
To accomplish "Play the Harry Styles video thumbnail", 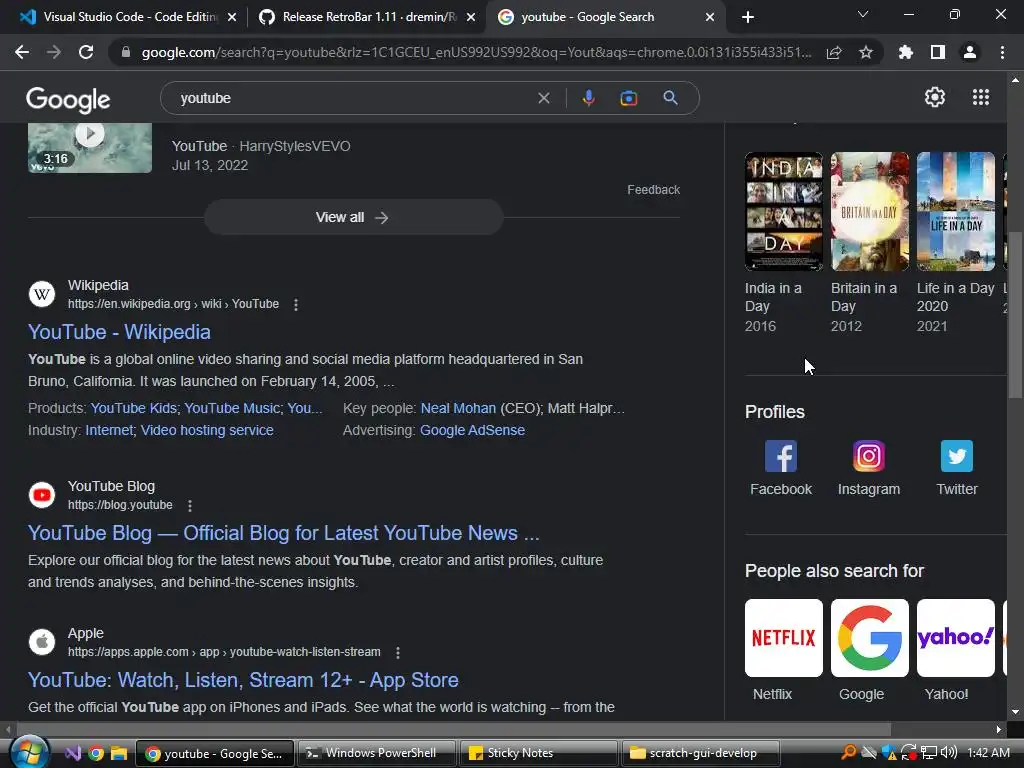I will tap(90, 148).
